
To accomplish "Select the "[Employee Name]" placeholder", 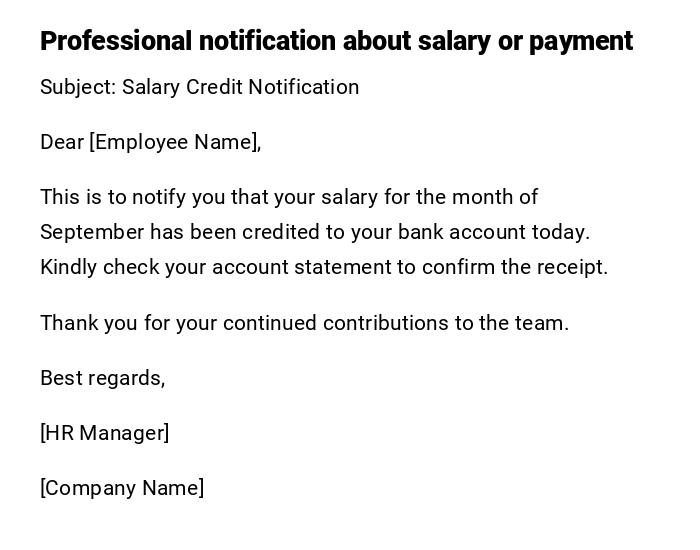I will [175, 142].
